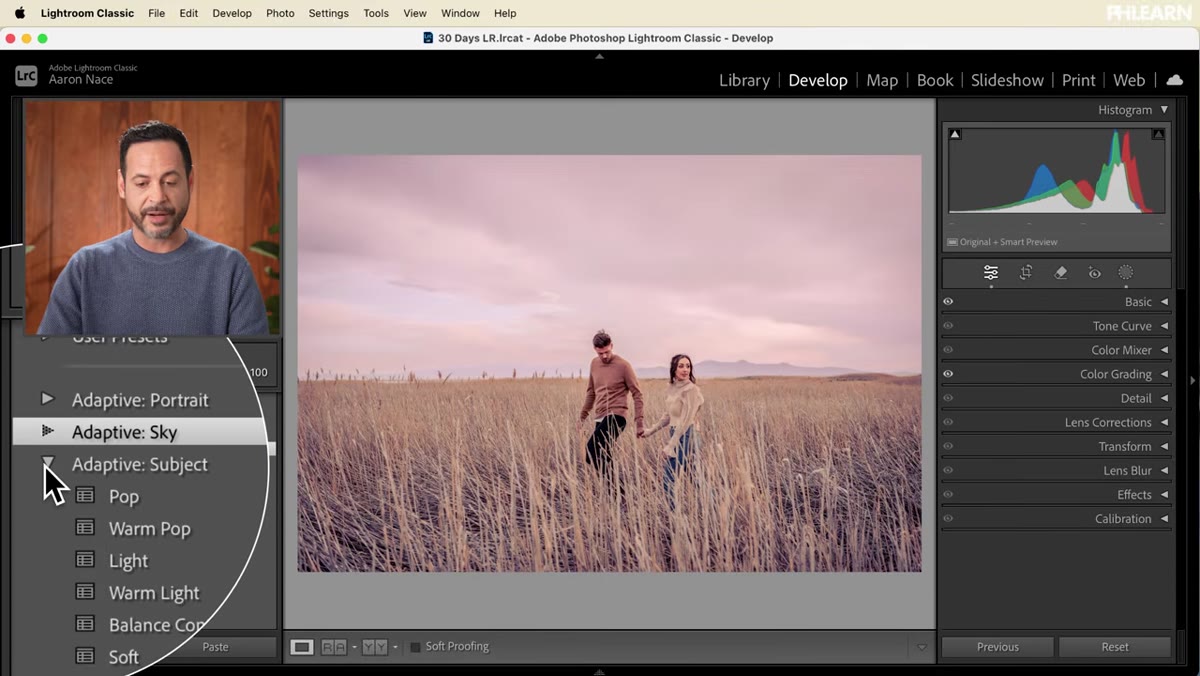This screenshot has height=676, width=1200.
Task: Click the Reset button
Action: pos(1115,647)
